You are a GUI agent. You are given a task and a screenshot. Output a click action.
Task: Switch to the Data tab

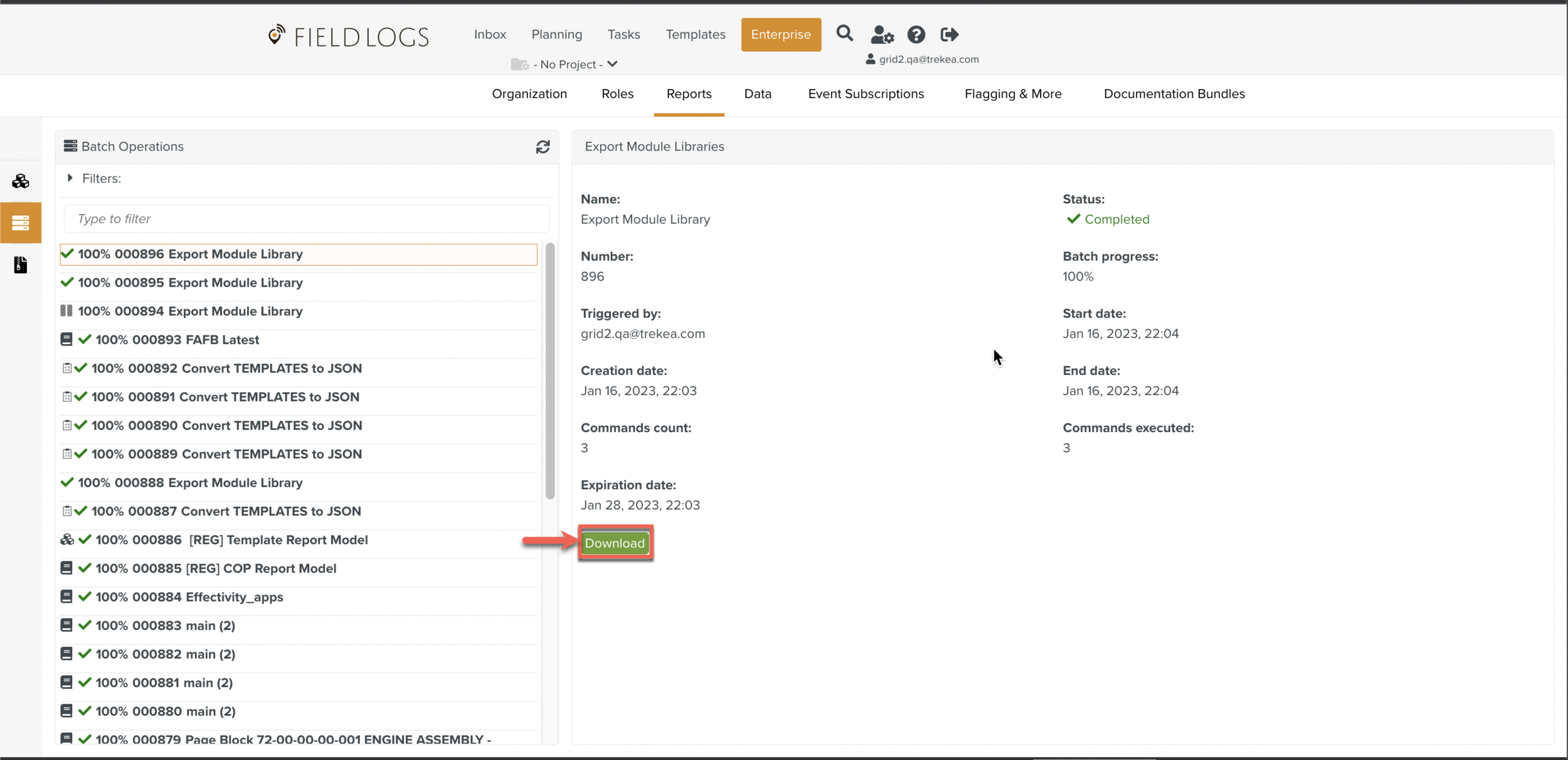[x=758, y=94]
